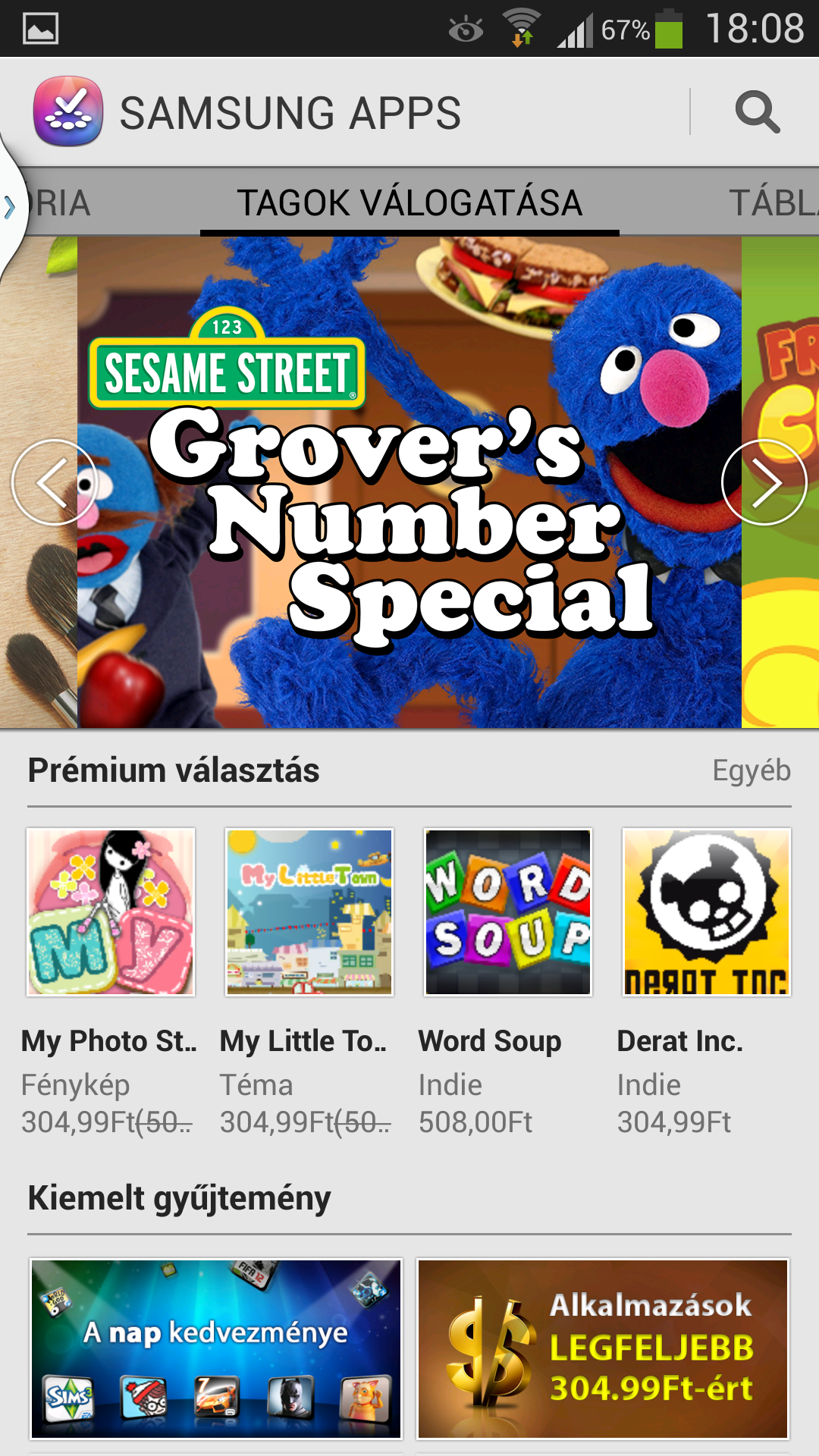Open the A nap kedvezménye collection
Image resolution: width=819 pixels, height=1456 pixels.
click(216, 1349)
